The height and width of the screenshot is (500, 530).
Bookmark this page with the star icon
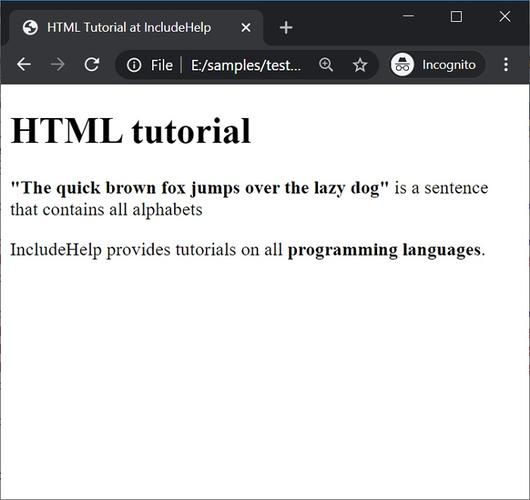[360, 65]
